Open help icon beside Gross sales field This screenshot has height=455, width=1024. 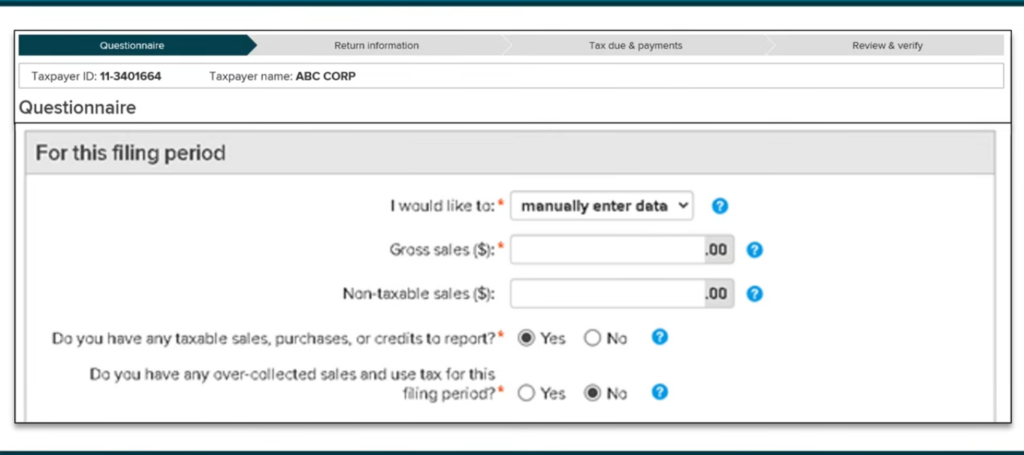coord(754,250)
